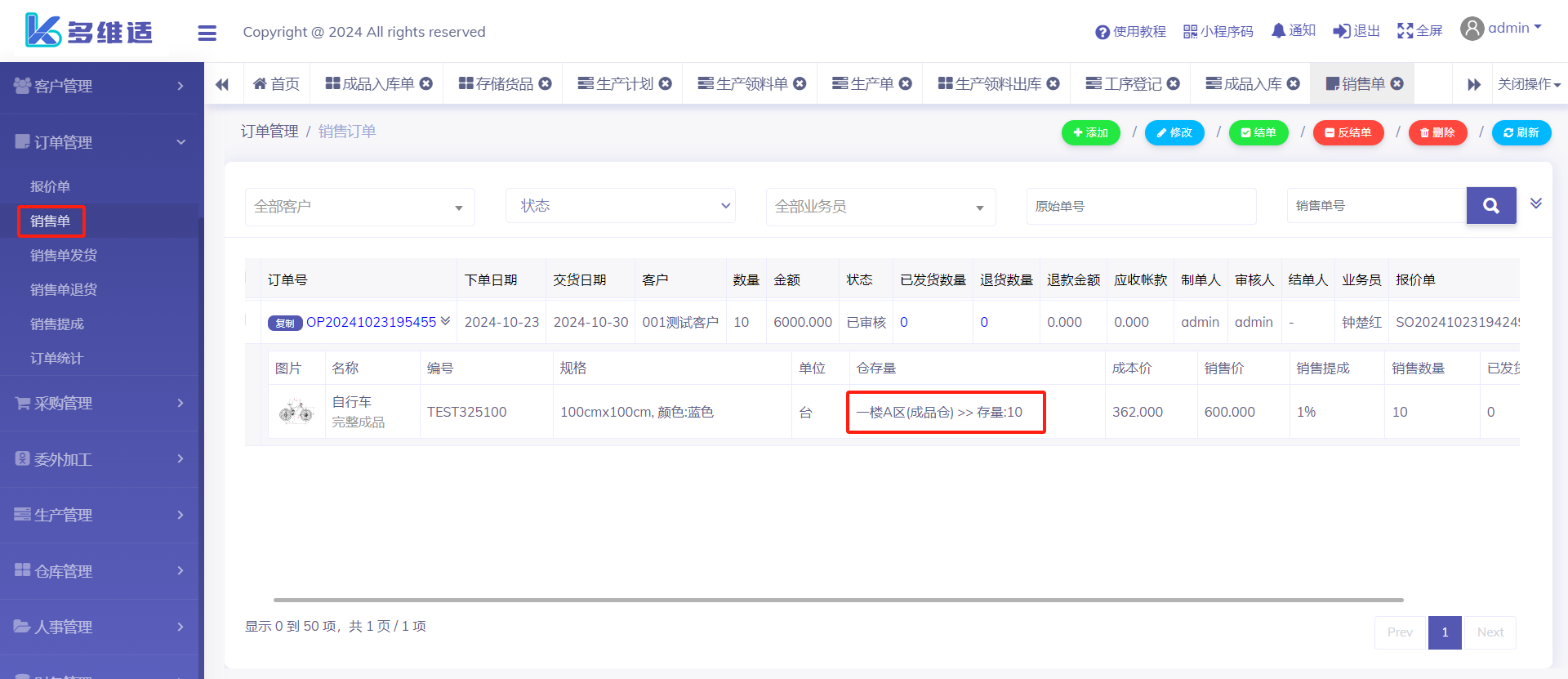Switch to the 生产单 tab
Image resolution: width=1568 pixels, height=679 pixels.
coord(871,84)
